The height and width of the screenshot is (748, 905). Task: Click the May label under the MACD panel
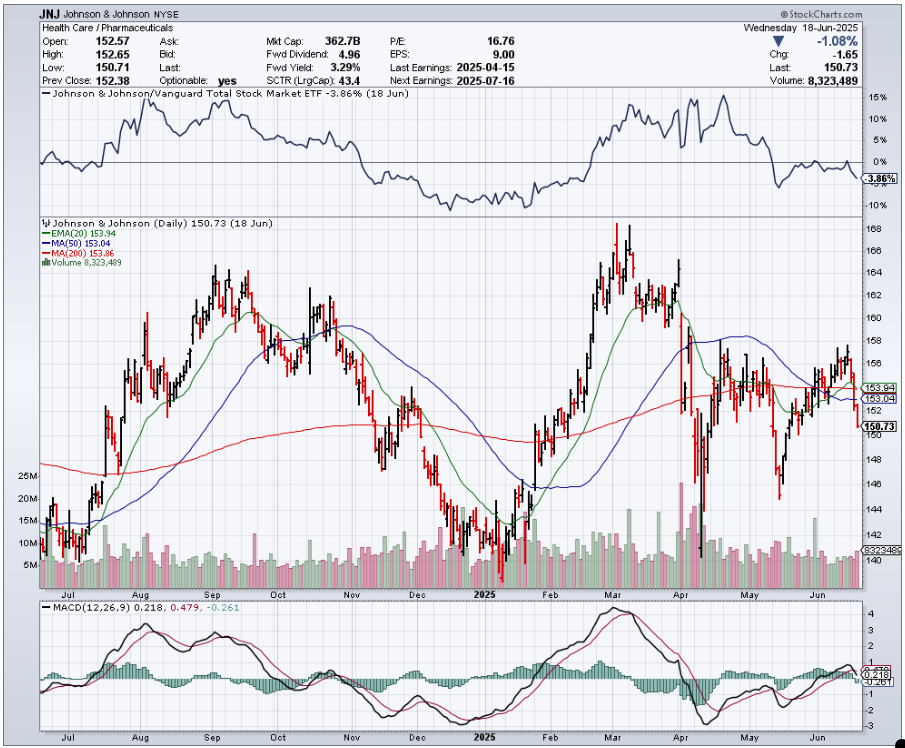pos(749,738)
